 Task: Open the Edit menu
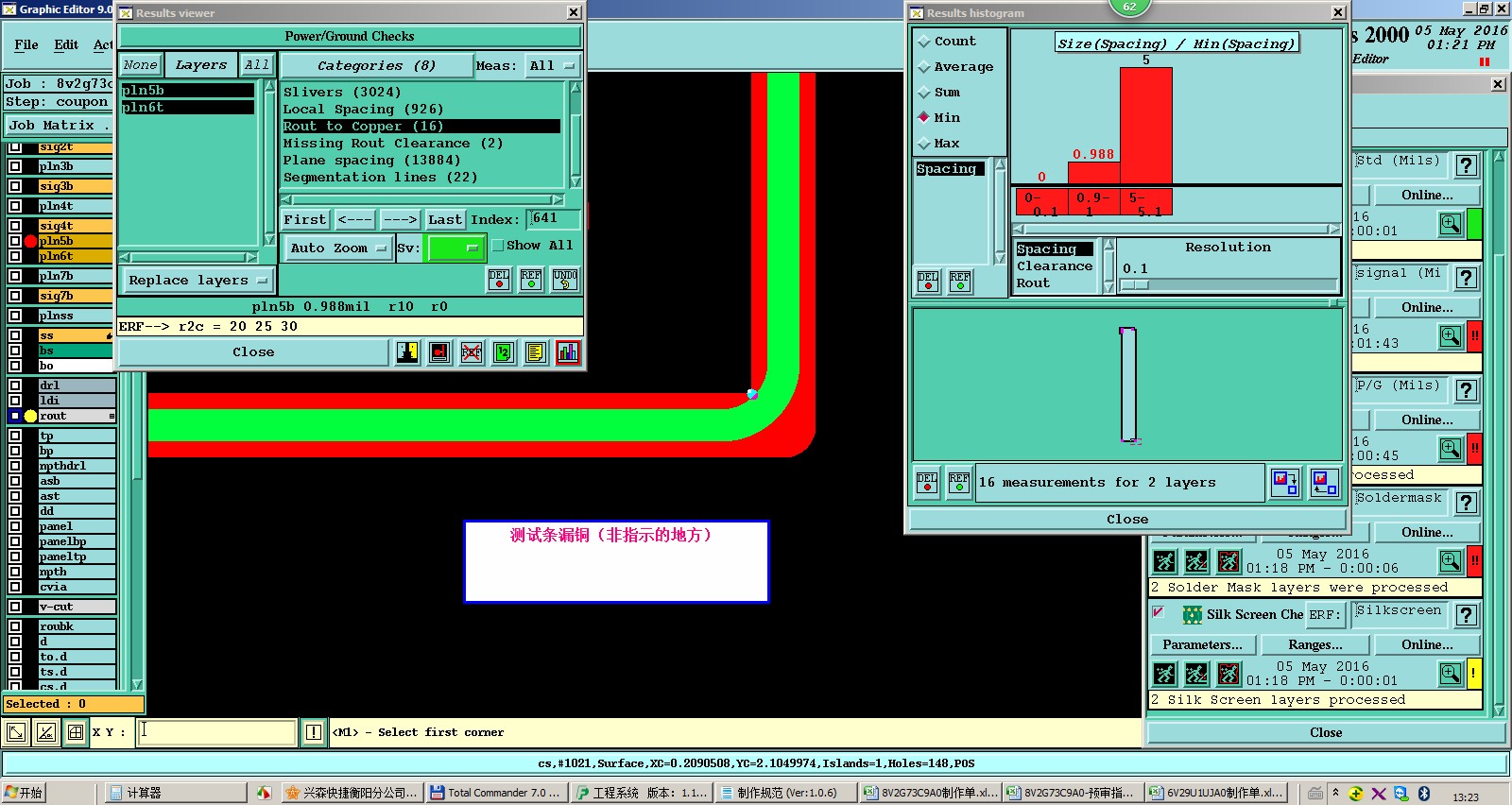point(66,44)
